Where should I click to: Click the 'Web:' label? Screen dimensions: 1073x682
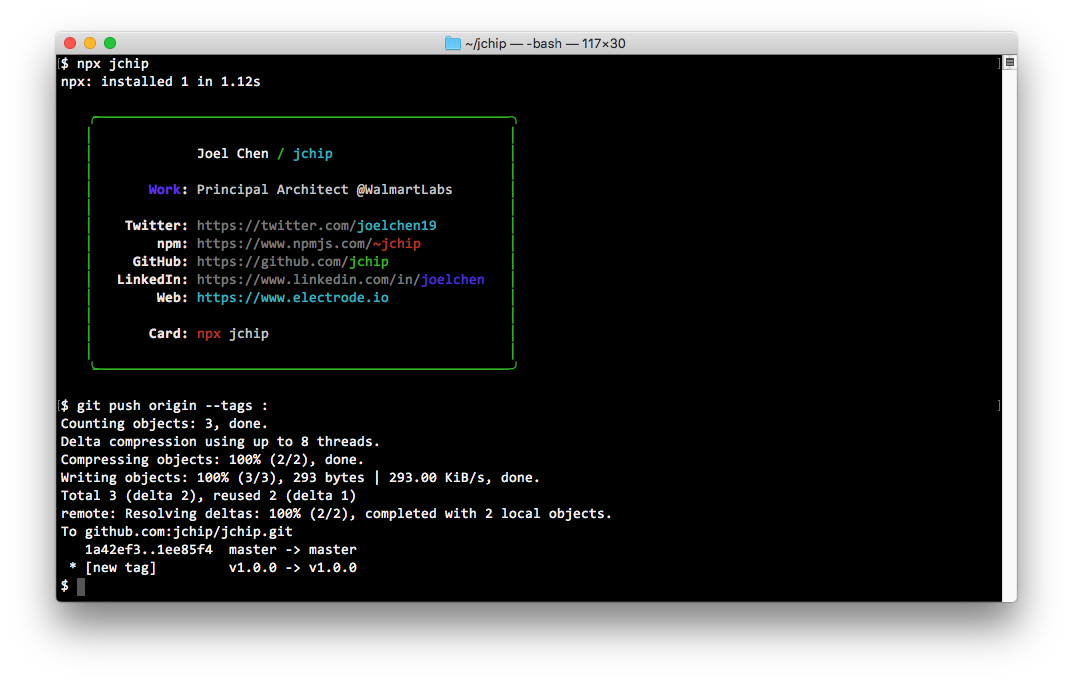pos(172,298)
